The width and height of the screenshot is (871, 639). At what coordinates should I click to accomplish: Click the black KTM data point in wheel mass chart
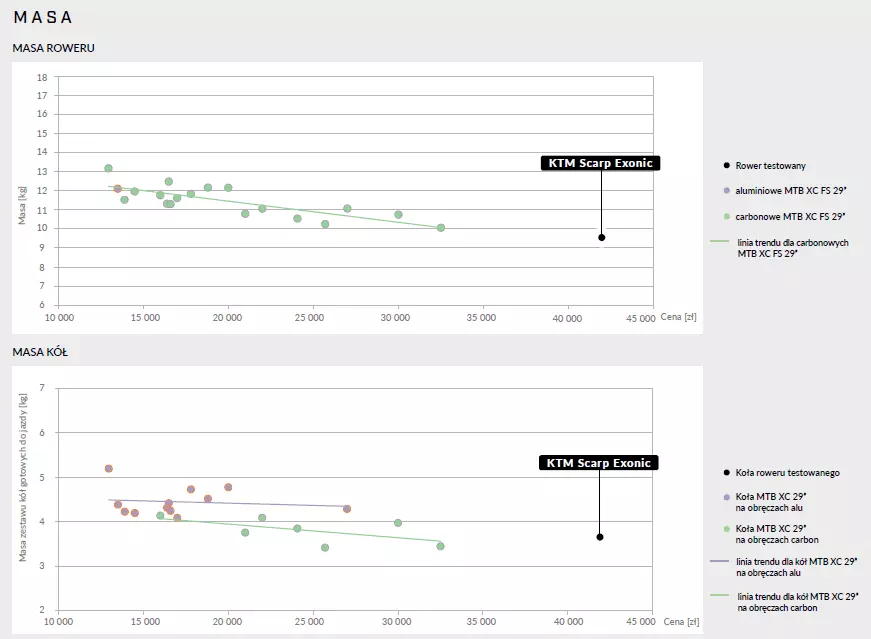600,537
